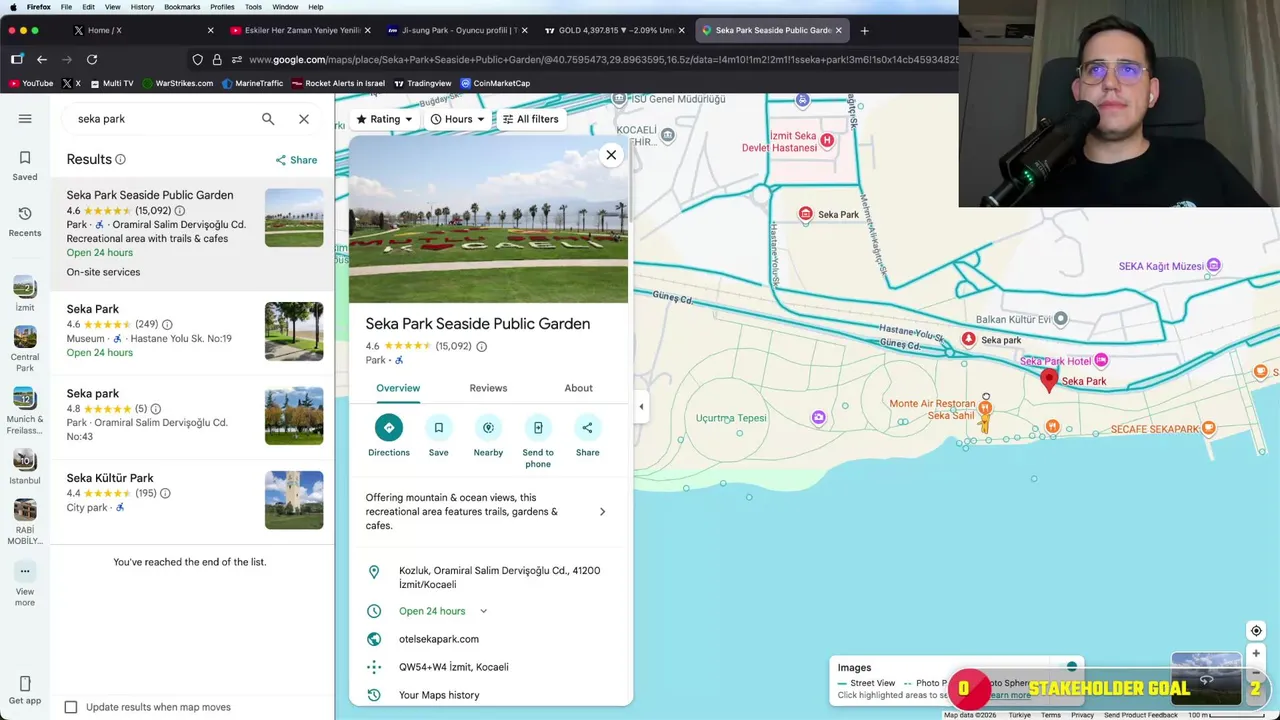The image size is (1280, 720).
Task: Open the MarineTraffic bookmark
Action: [253, 83]
